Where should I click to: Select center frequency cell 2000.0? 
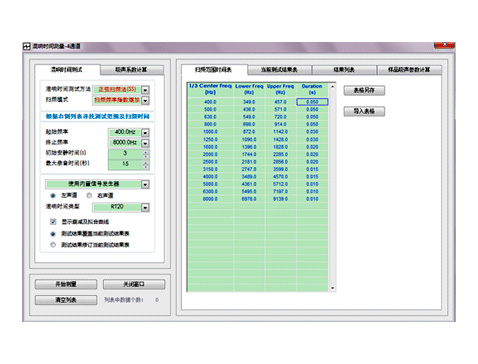click(210, 154)
